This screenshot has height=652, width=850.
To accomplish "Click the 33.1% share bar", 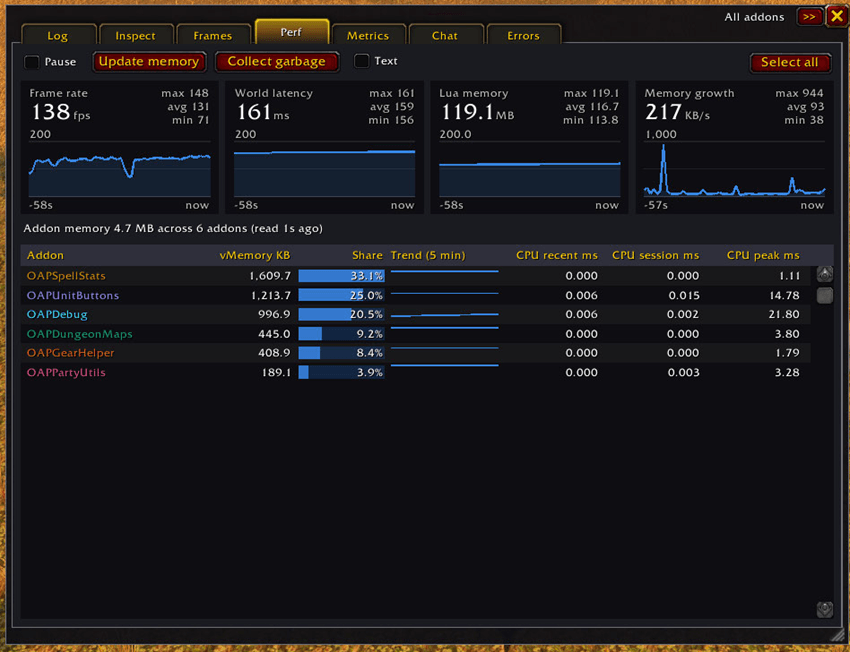I will click(x=342, y=276).
